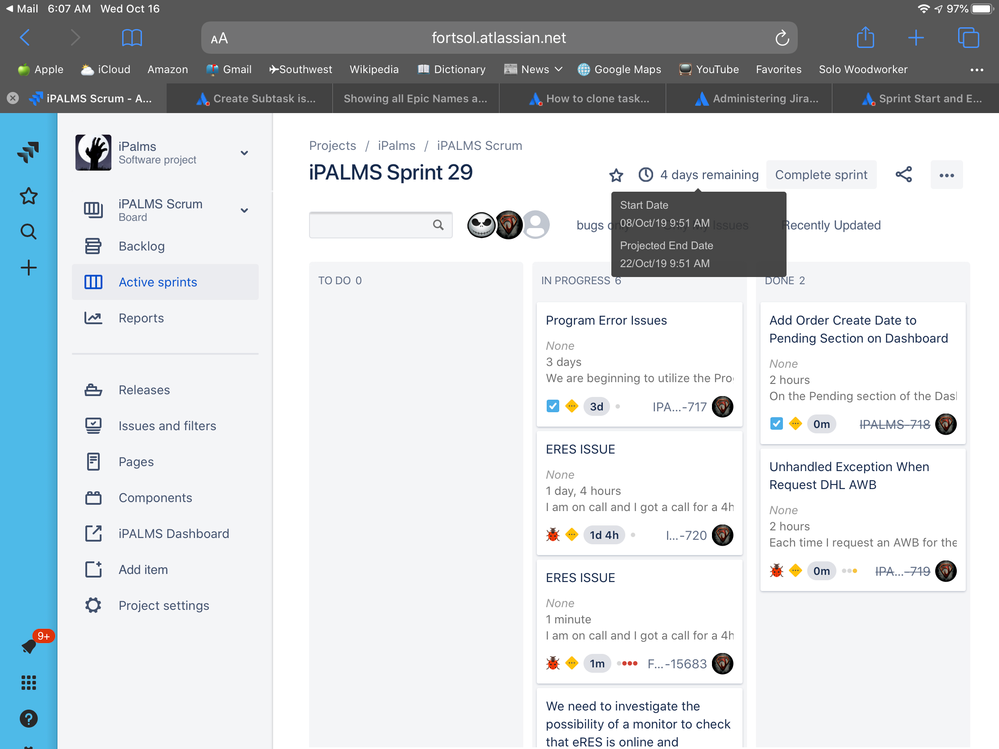This screenshot has width=999, height=749.
Task: Open iPALMS Dashboard shortcut
Action: 165,534
